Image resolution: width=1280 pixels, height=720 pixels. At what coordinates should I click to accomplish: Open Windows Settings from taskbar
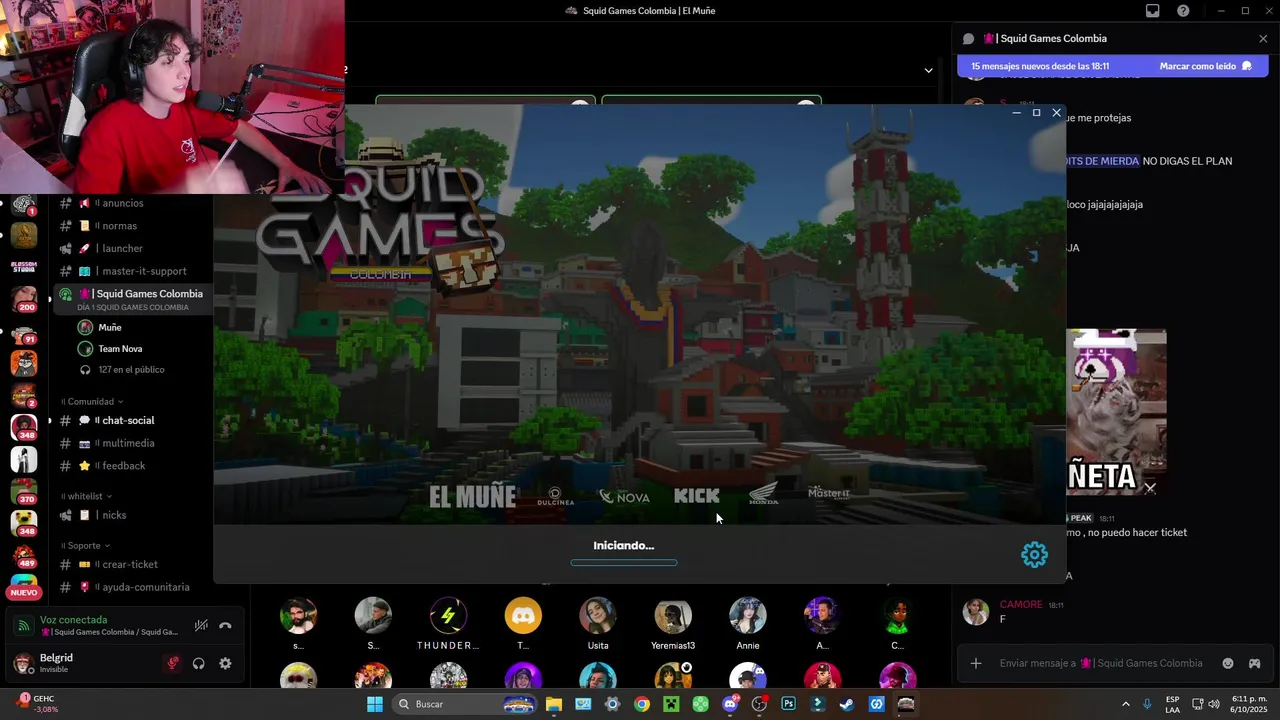pyautogui.click(x=613, y=704)
